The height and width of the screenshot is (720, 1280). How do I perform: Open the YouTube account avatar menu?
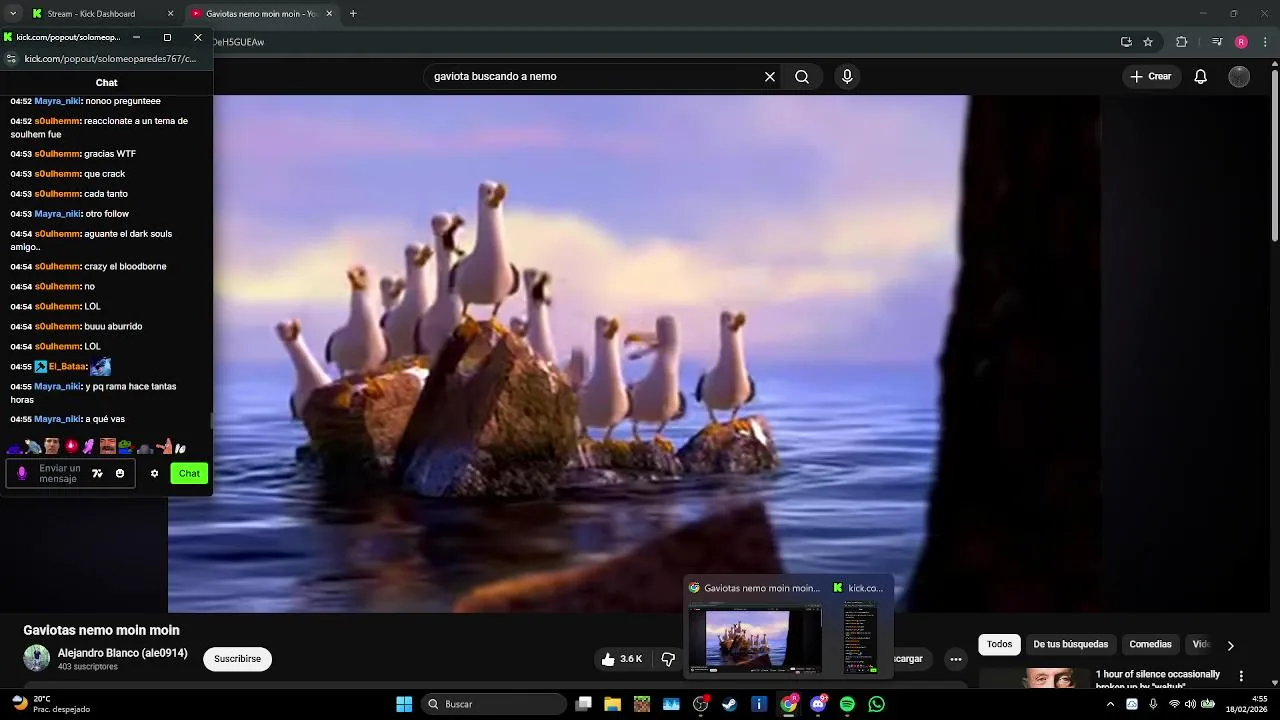pyautogui.click(x=1239, y=76)
